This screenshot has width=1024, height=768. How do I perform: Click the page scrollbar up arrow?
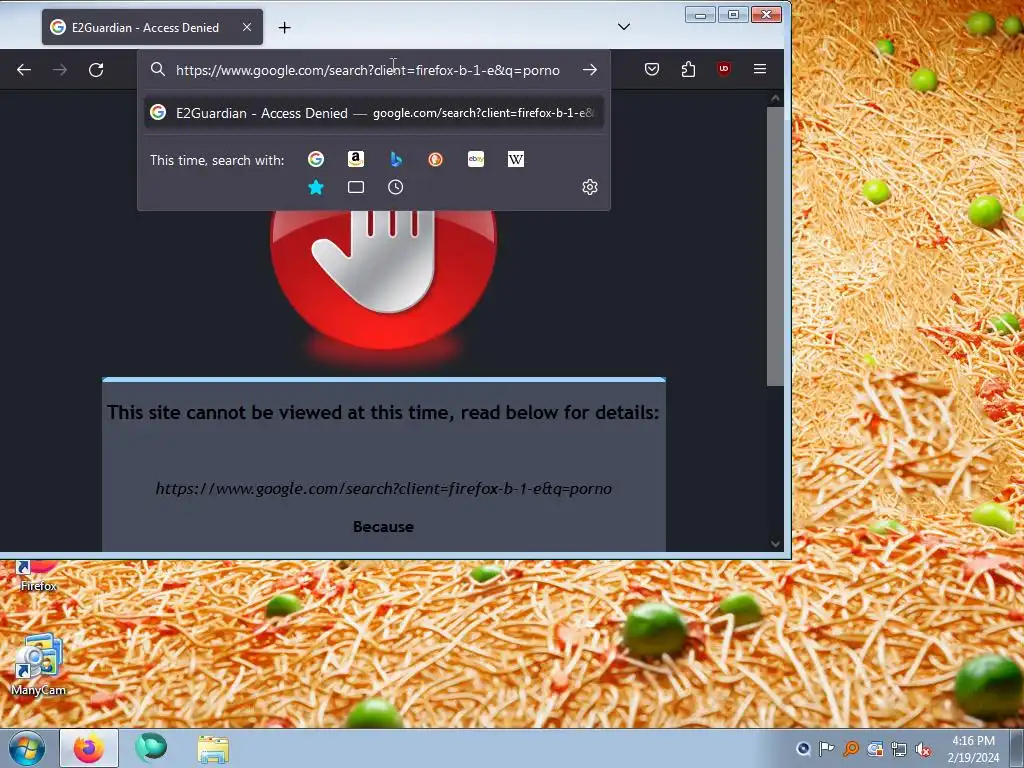pyautogui.click(x=775, y=99)
